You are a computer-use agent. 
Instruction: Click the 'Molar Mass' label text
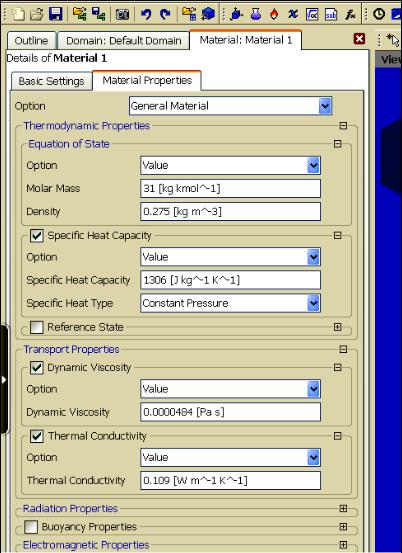click(53, 188)
